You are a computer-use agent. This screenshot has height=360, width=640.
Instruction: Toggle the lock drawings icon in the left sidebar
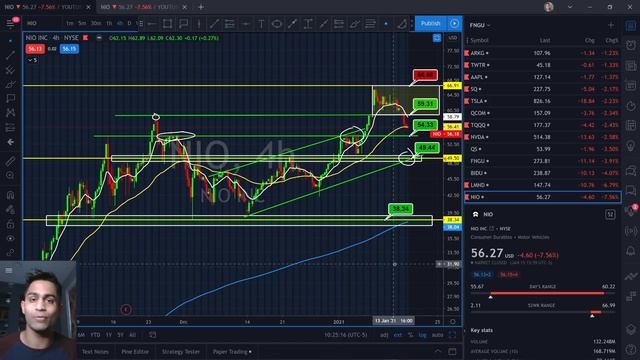[10, 224]
